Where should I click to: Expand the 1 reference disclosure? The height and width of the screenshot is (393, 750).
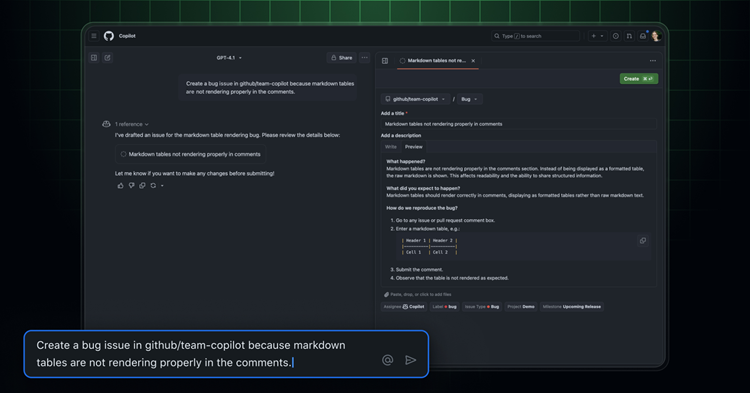[132, 124]
